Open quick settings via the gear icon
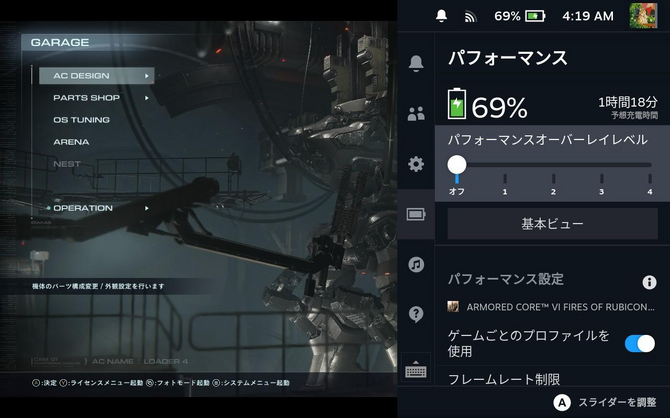670x418 pixels. tap(416, 164)
